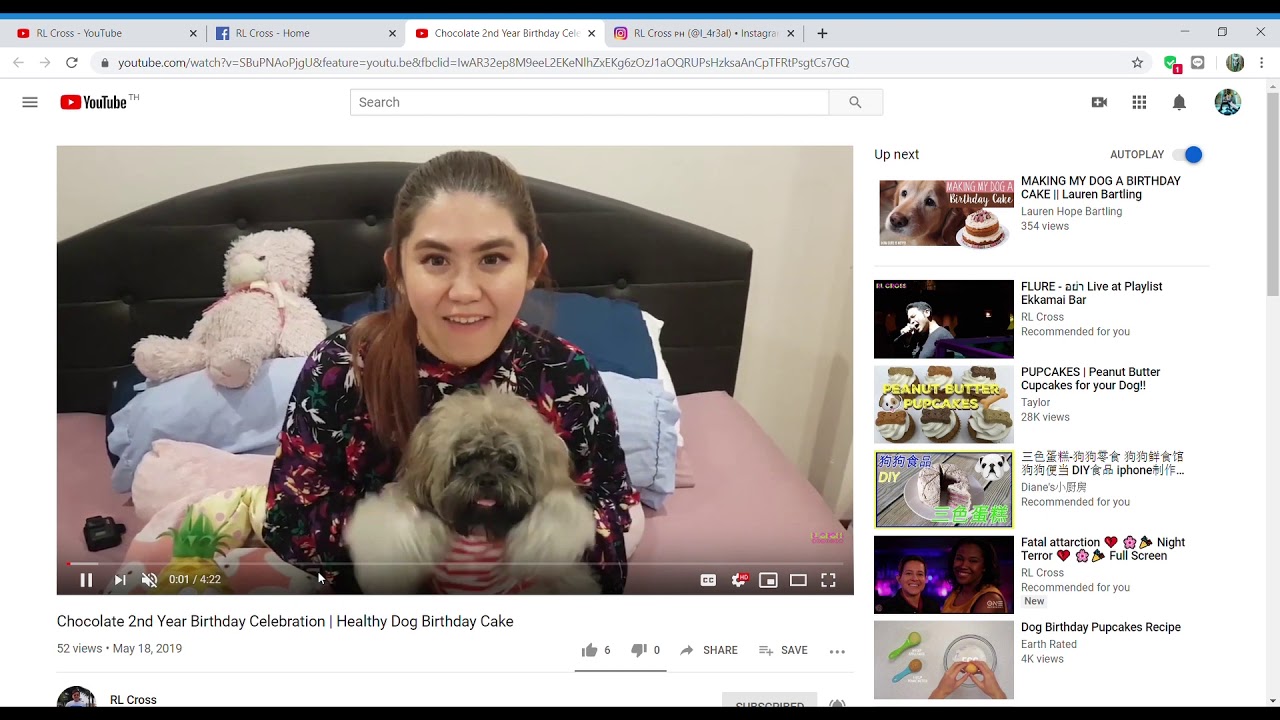
Task: Click the search magnifier button
Action: [855, 102]
